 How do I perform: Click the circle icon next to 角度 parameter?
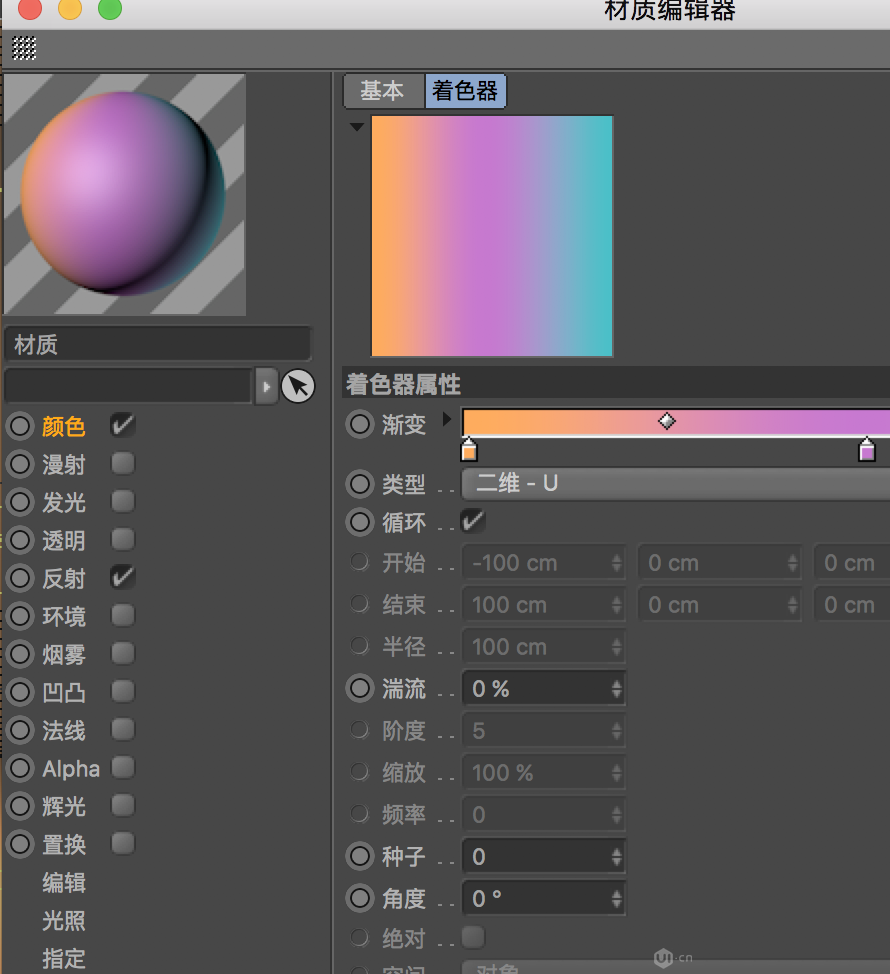point(359,898)
